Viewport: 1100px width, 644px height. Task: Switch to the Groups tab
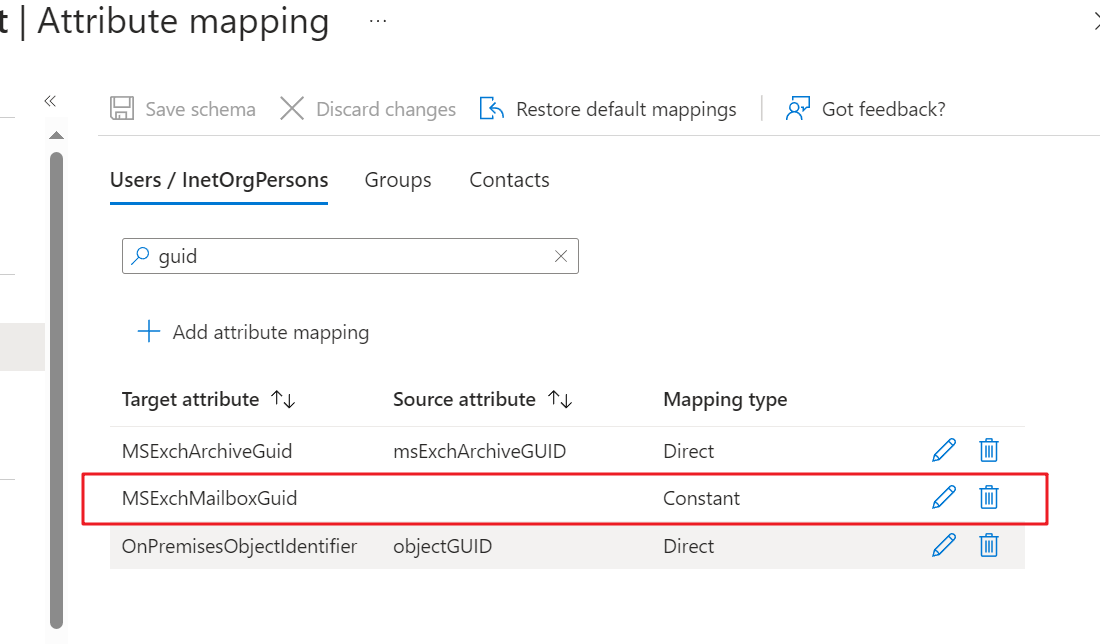(397, 180)
